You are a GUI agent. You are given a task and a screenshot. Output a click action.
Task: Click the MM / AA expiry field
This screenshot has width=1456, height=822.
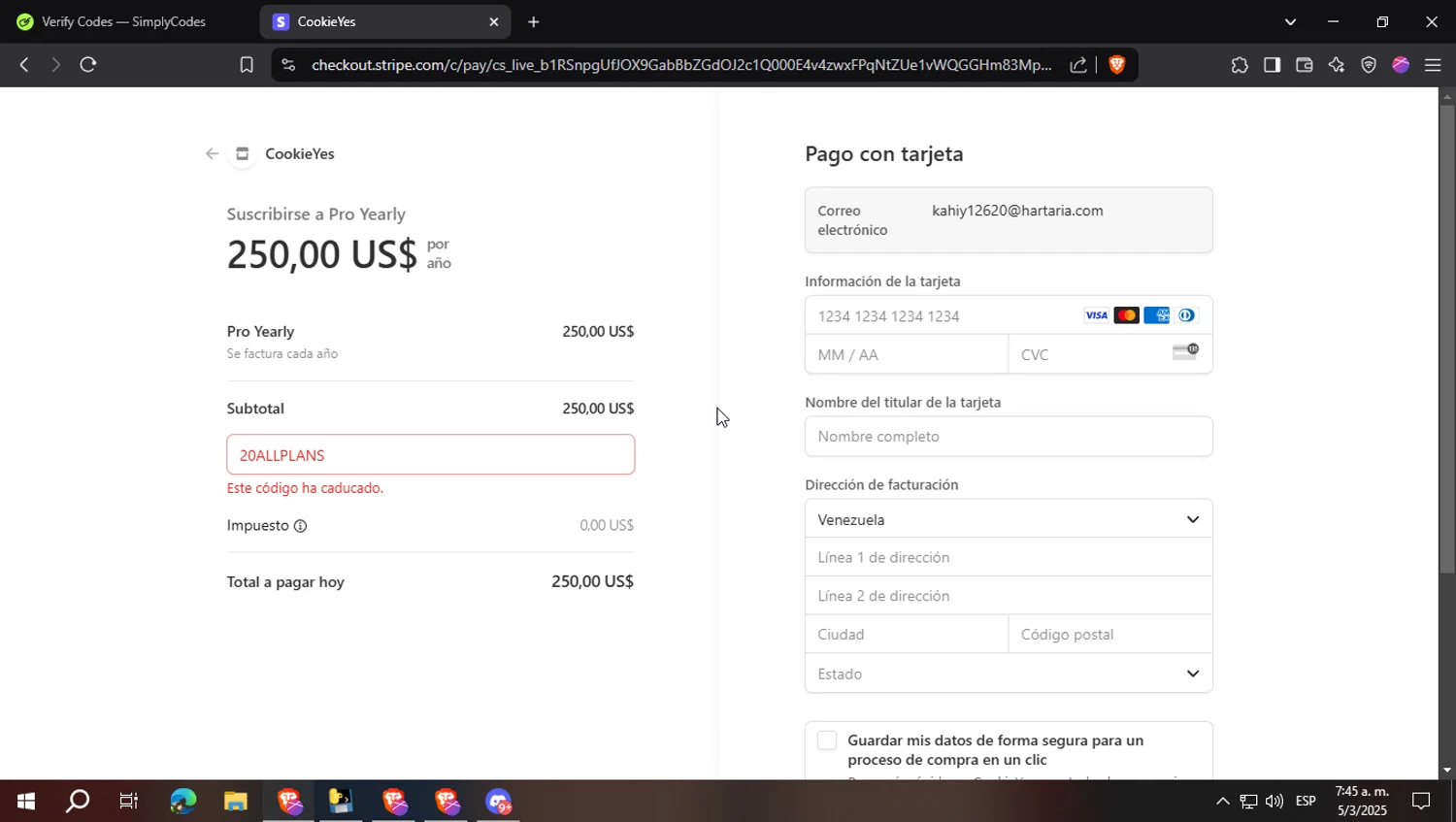point(907,354)
